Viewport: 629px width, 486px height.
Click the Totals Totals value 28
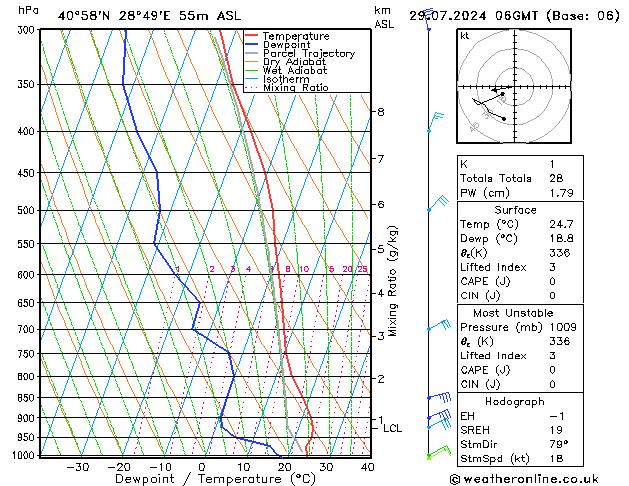click(556, 178)
